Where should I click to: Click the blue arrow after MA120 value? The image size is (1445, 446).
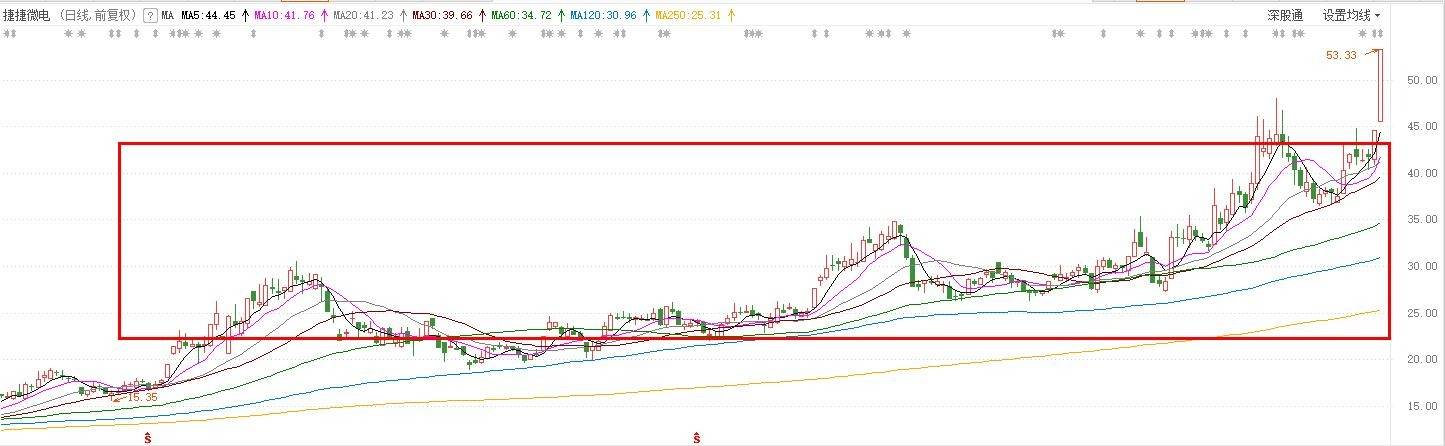click(645, 16)
